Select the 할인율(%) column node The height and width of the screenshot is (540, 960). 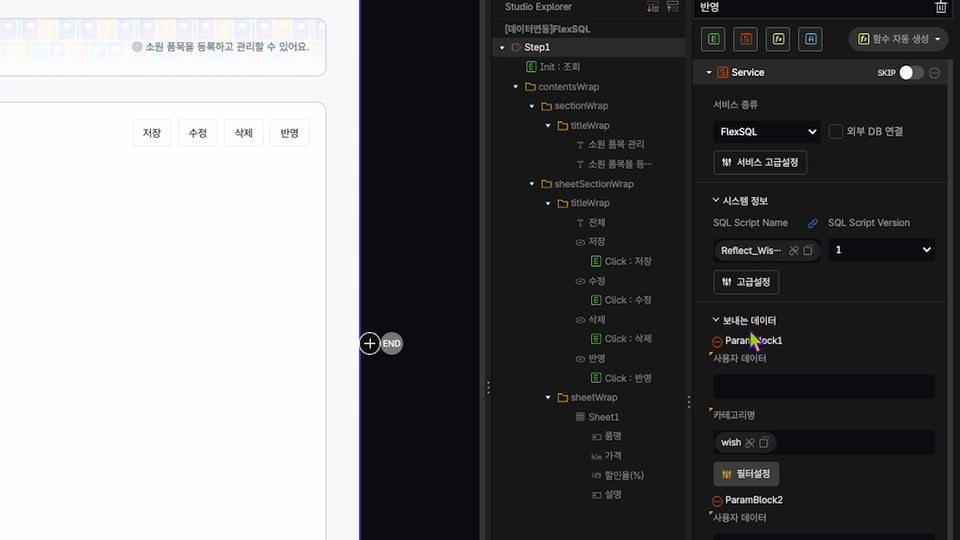pyautogui.click(x=618, y=475)
